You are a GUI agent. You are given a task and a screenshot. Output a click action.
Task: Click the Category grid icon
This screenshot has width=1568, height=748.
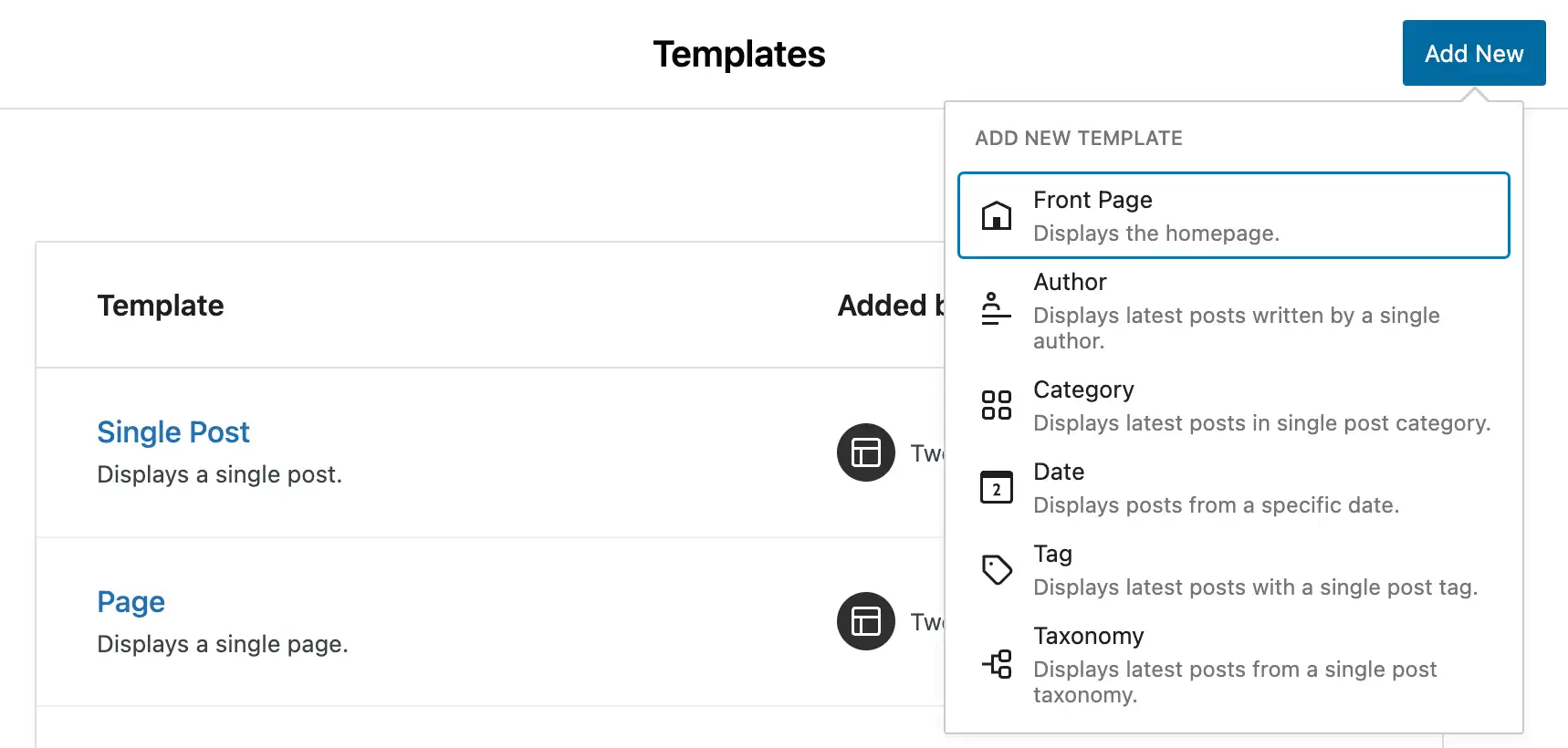pyautogui.click(x=996, y=405)
